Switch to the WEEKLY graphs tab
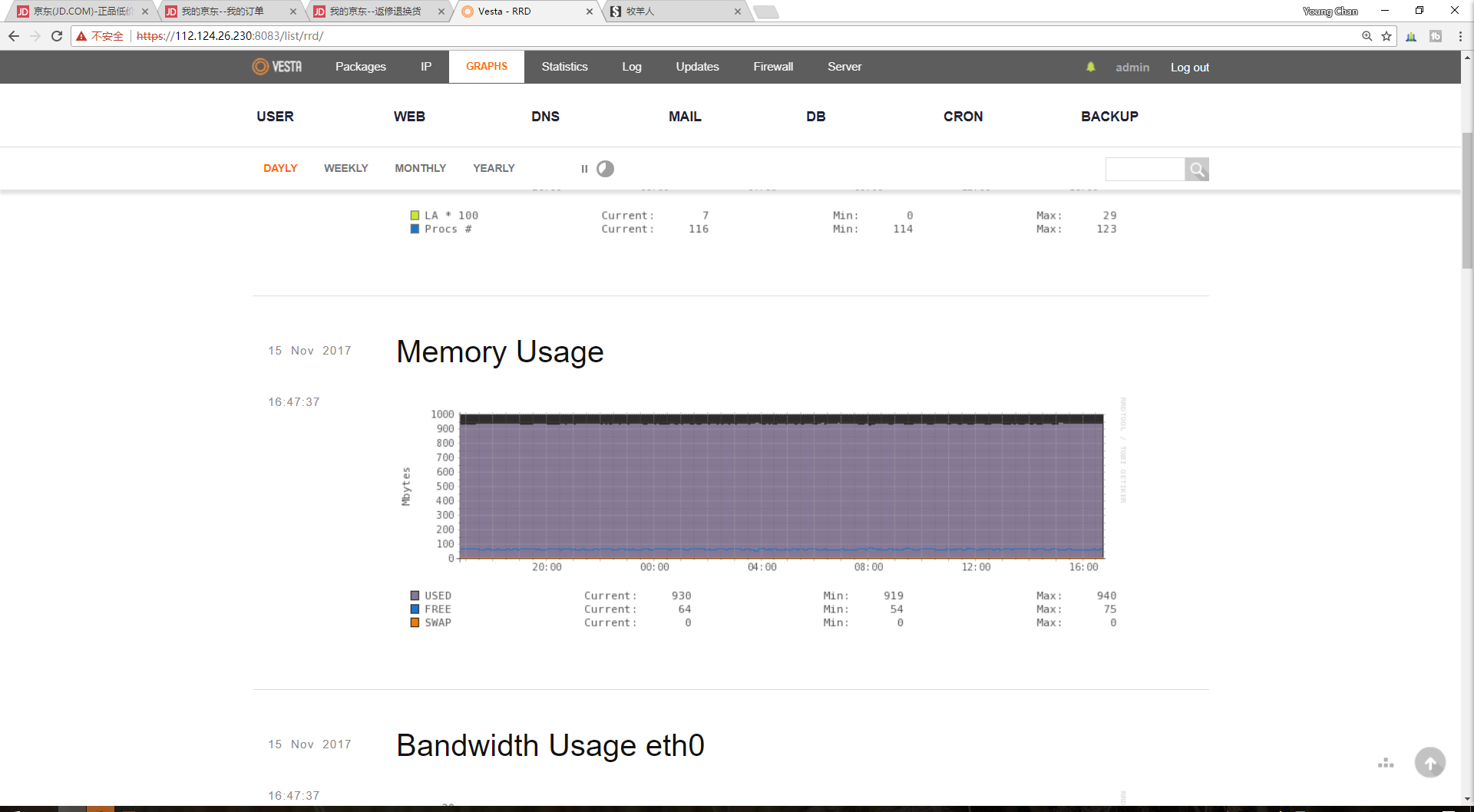Screen dimensions: 1474x812 (345, 168)
